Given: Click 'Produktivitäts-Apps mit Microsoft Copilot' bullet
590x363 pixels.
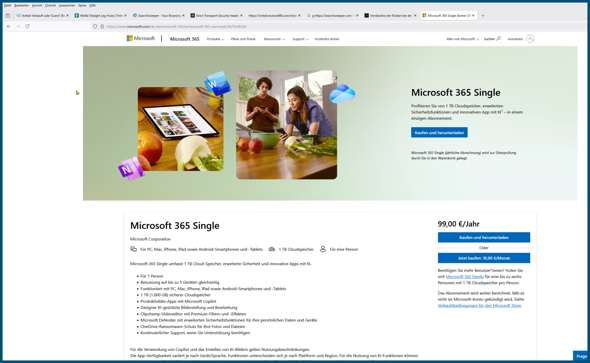Looking at the screenshot, I should pyautogui.click(x=178, y=301).
